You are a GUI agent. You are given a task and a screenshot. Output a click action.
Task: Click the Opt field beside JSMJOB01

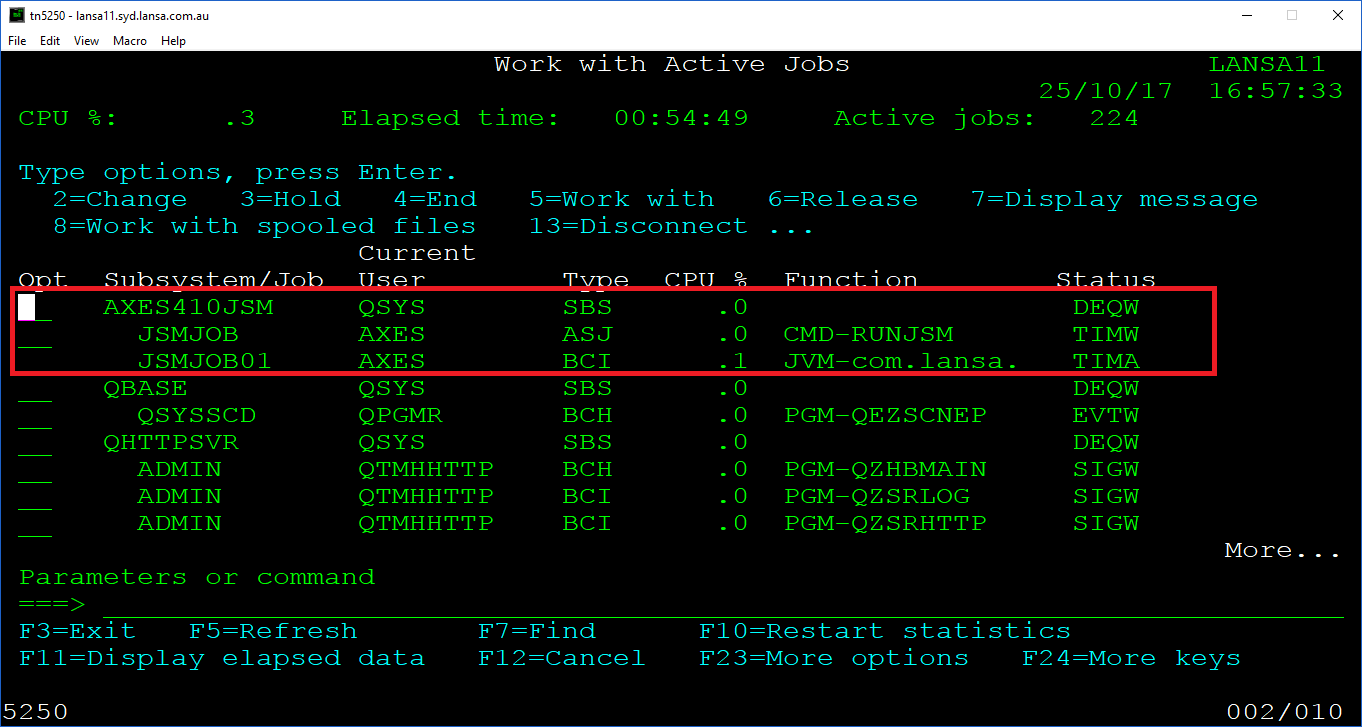[x=34, y=362]
